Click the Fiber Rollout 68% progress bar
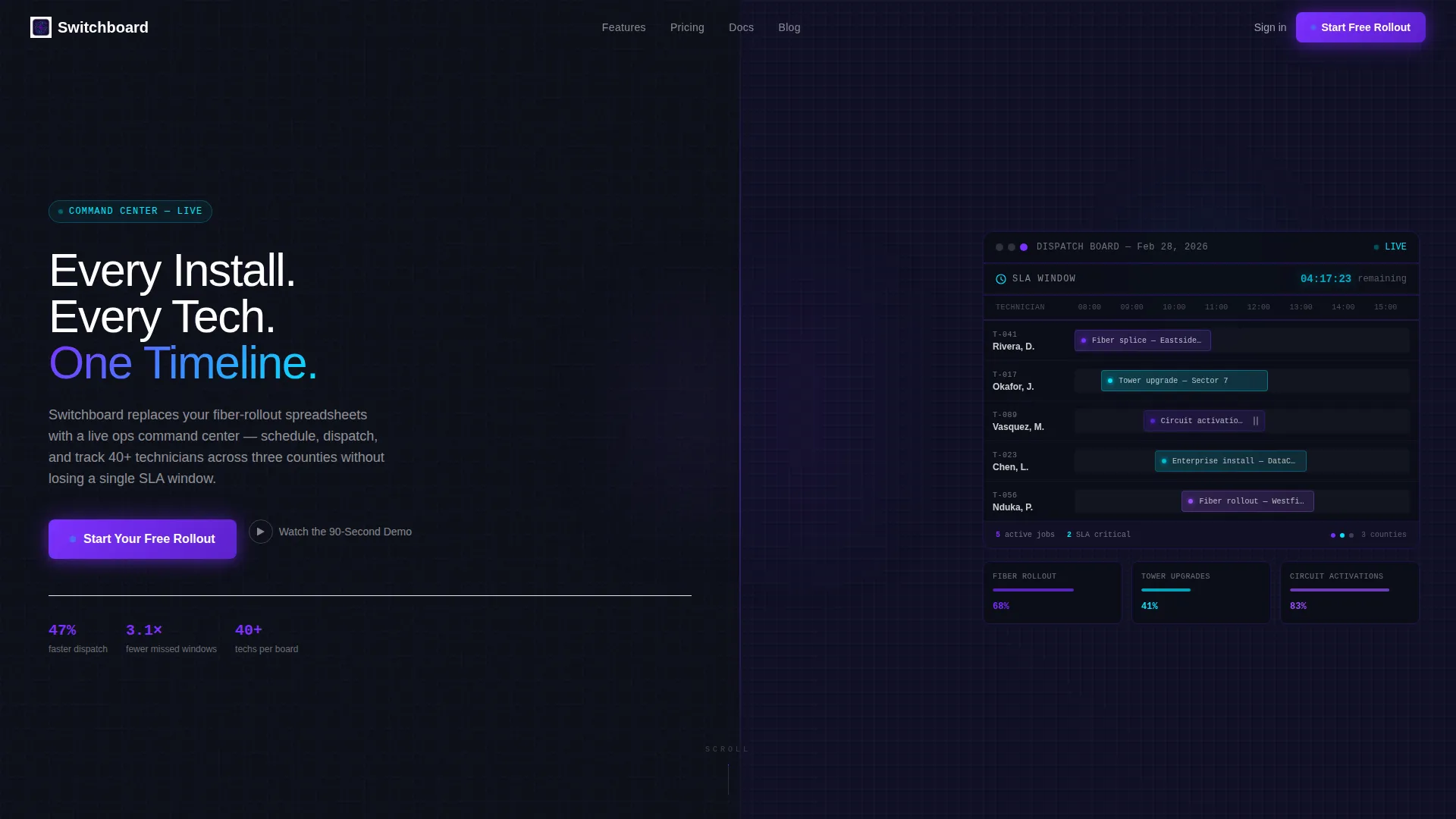 [x=1033, y=590]
